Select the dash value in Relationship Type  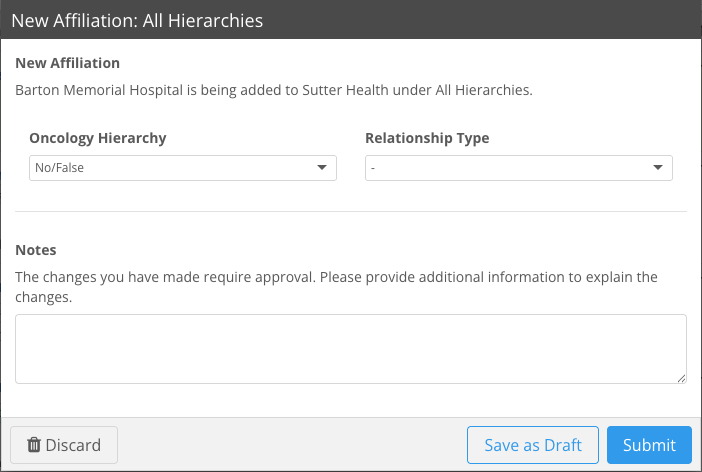373,168
